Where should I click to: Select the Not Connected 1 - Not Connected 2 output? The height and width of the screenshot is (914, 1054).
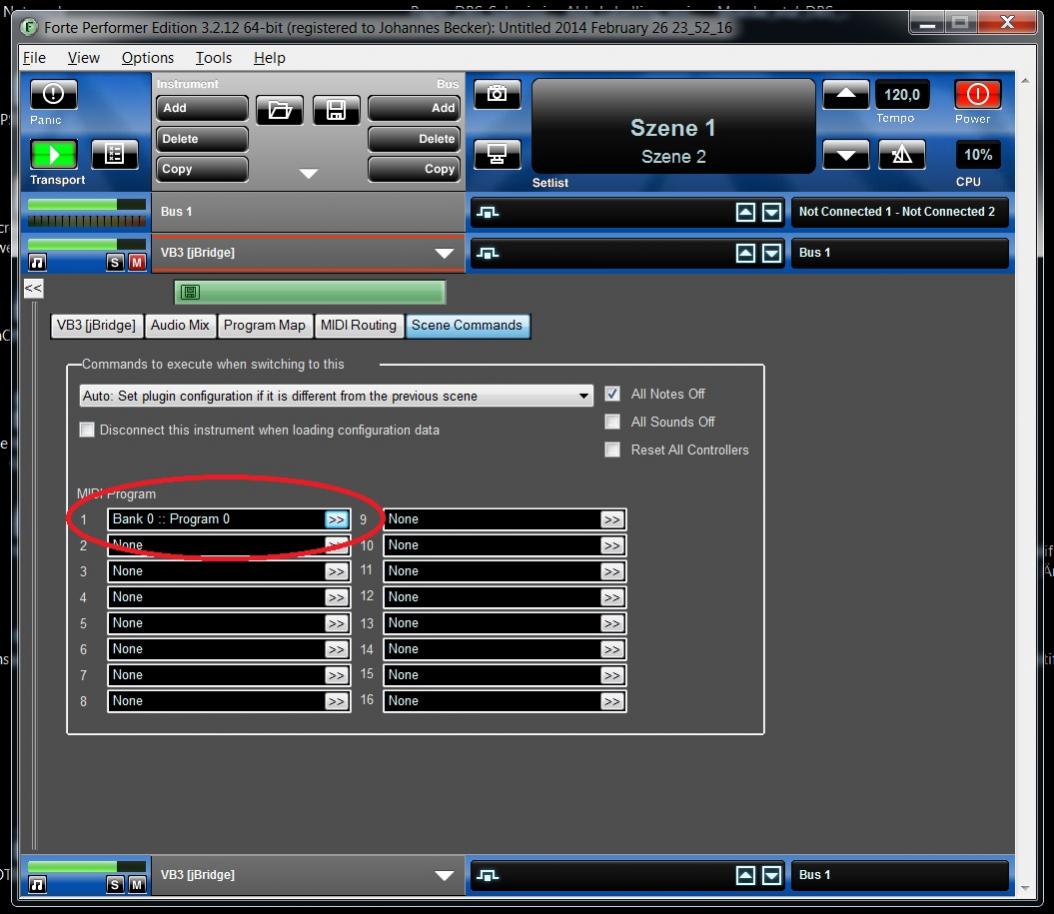[899, 212]
